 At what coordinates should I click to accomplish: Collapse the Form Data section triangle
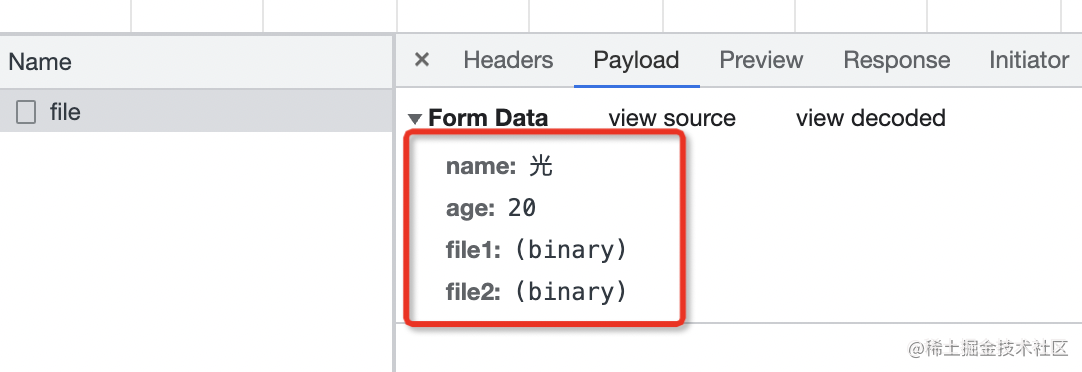point(414,119)
